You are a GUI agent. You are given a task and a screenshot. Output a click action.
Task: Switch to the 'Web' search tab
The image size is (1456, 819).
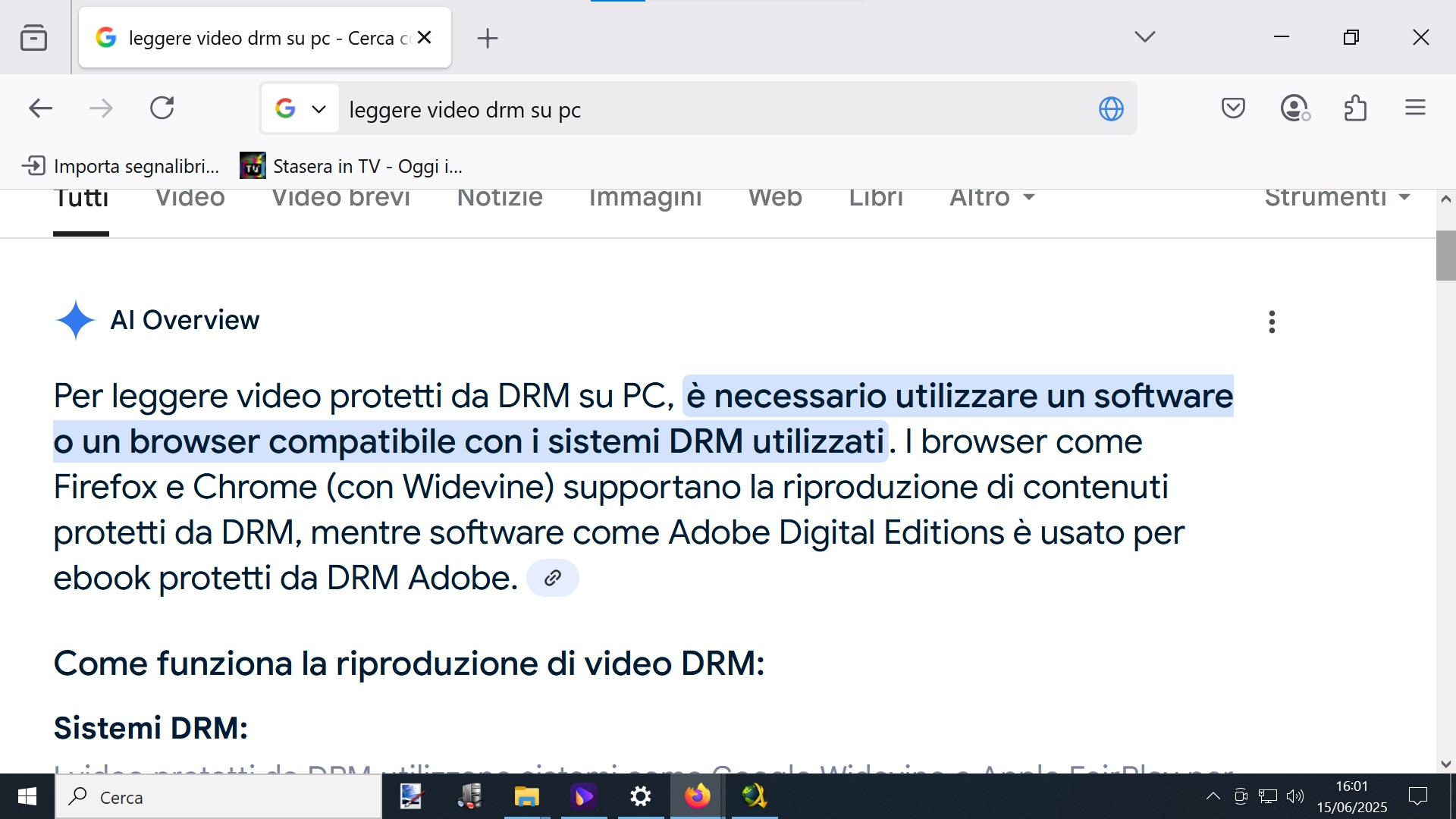click(775, 199)
